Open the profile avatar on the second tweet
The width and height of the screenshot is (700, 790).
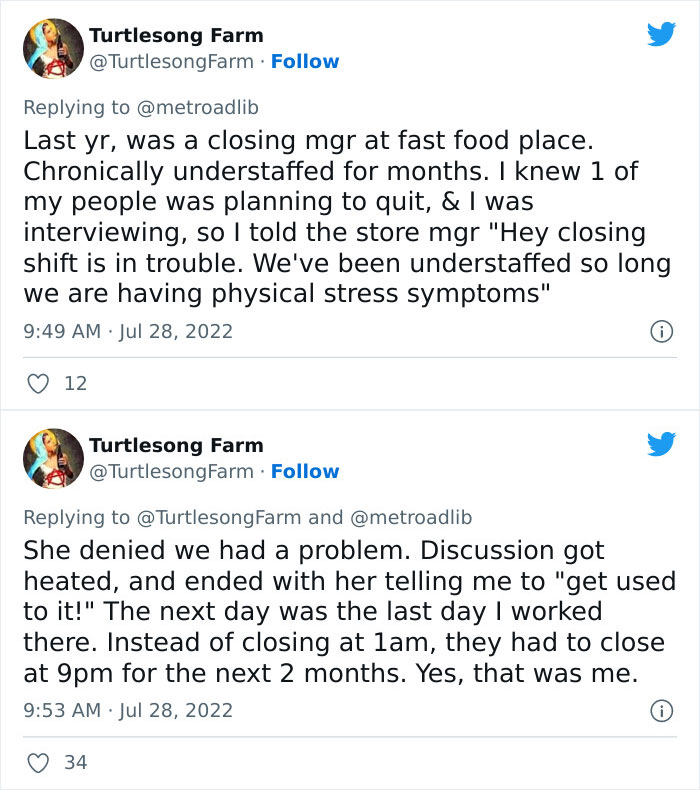coord(53,458)
